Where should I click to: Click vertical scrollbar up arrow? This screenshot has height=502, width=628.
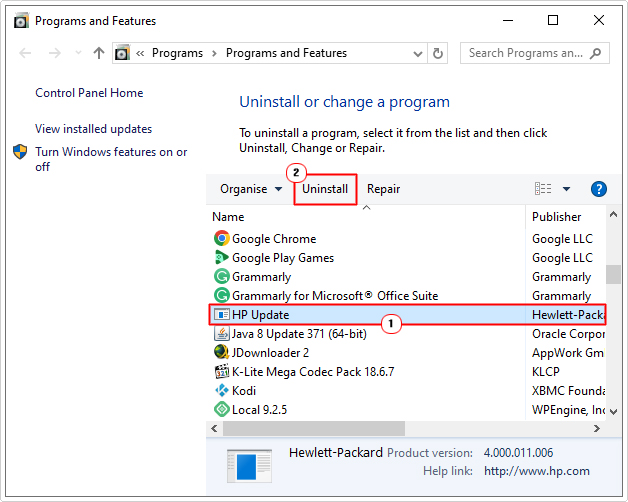point(613,215)
